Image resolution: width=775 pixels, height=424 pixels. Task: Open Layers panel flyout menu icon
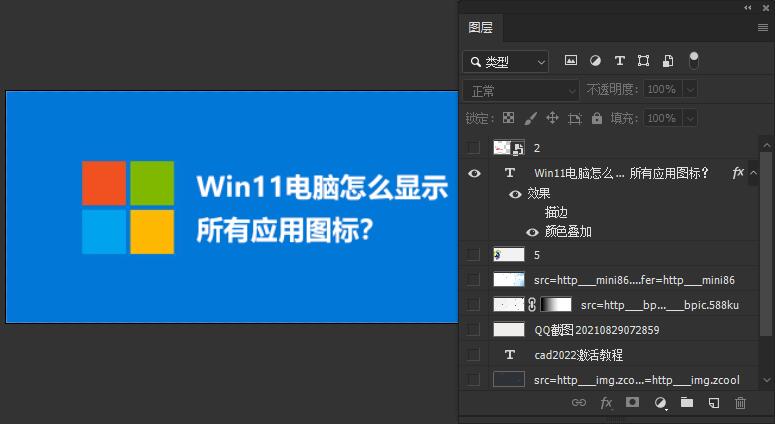click(x=763, y=28)
